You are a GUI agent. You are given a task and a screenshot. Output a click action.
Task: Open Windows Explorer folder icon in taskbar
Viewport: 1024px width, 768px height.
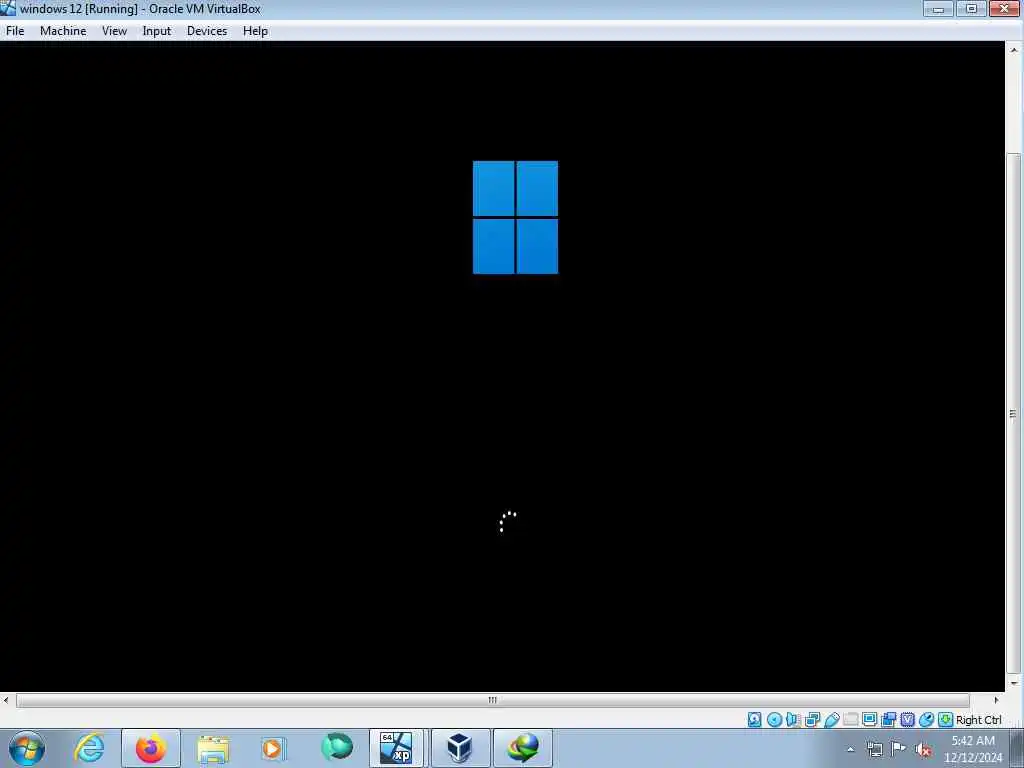point(213,748)
